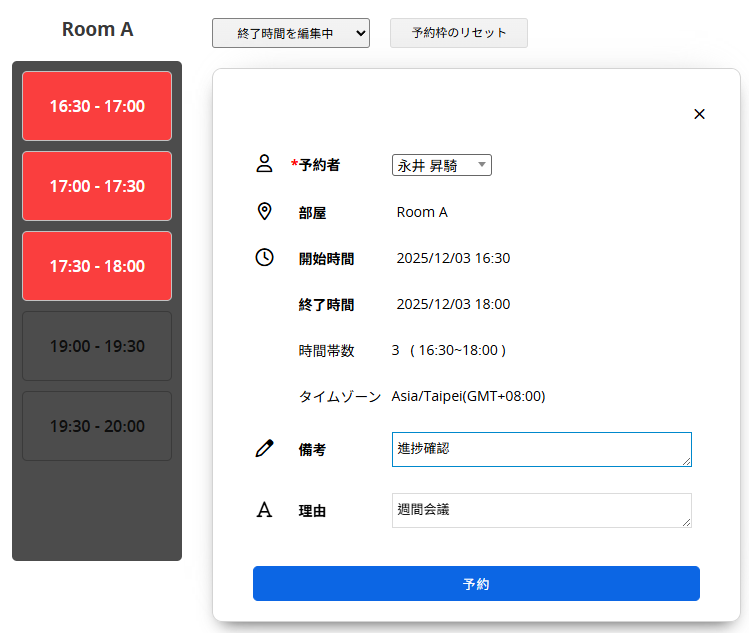Click the 終了時間 value 2025/12/03 18:00

click(453, 304)
